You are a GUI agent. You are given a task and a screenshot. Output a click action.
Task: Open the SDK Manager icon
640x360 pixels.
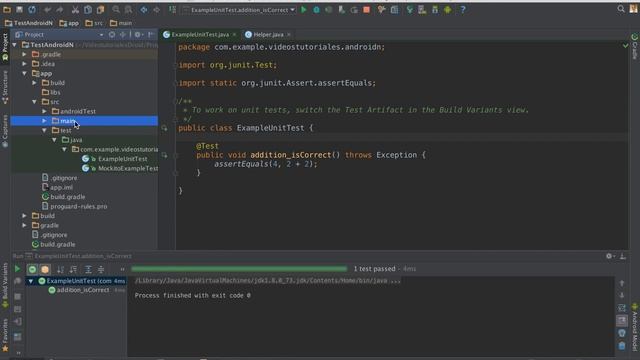point(435,9)
